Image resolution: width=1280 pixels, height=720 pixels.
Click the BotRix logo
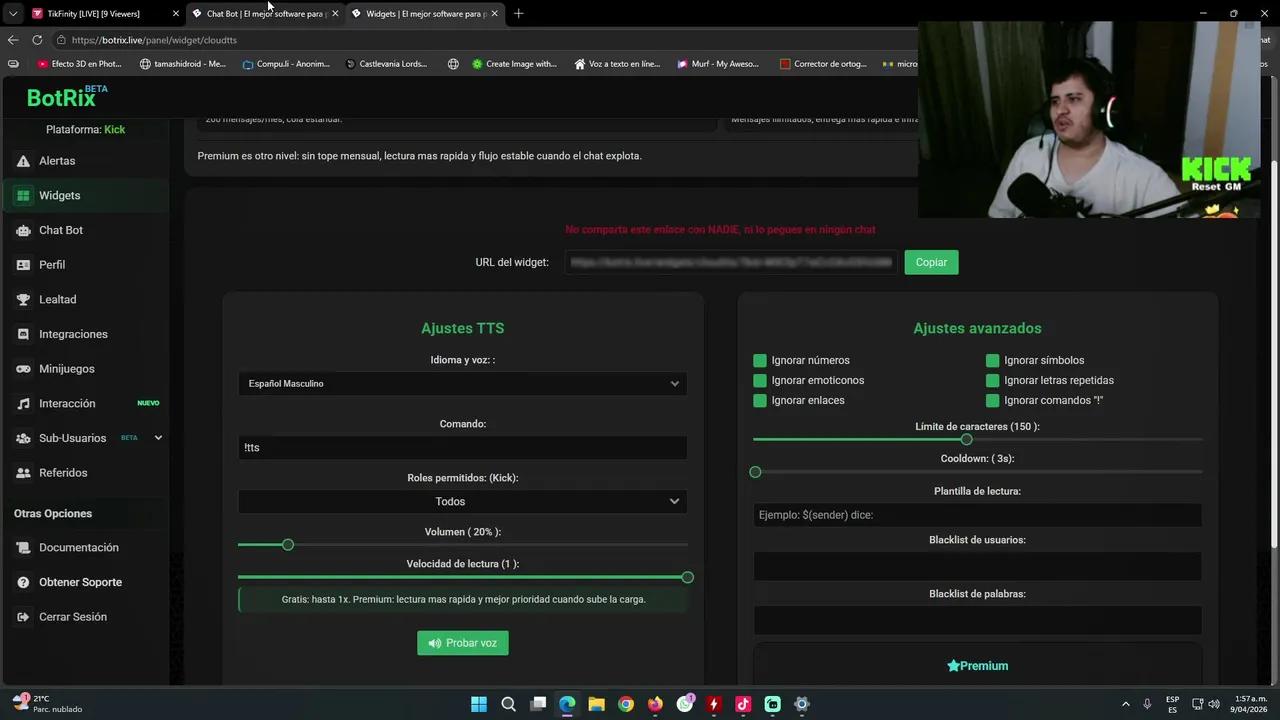[x=66, y=97]
